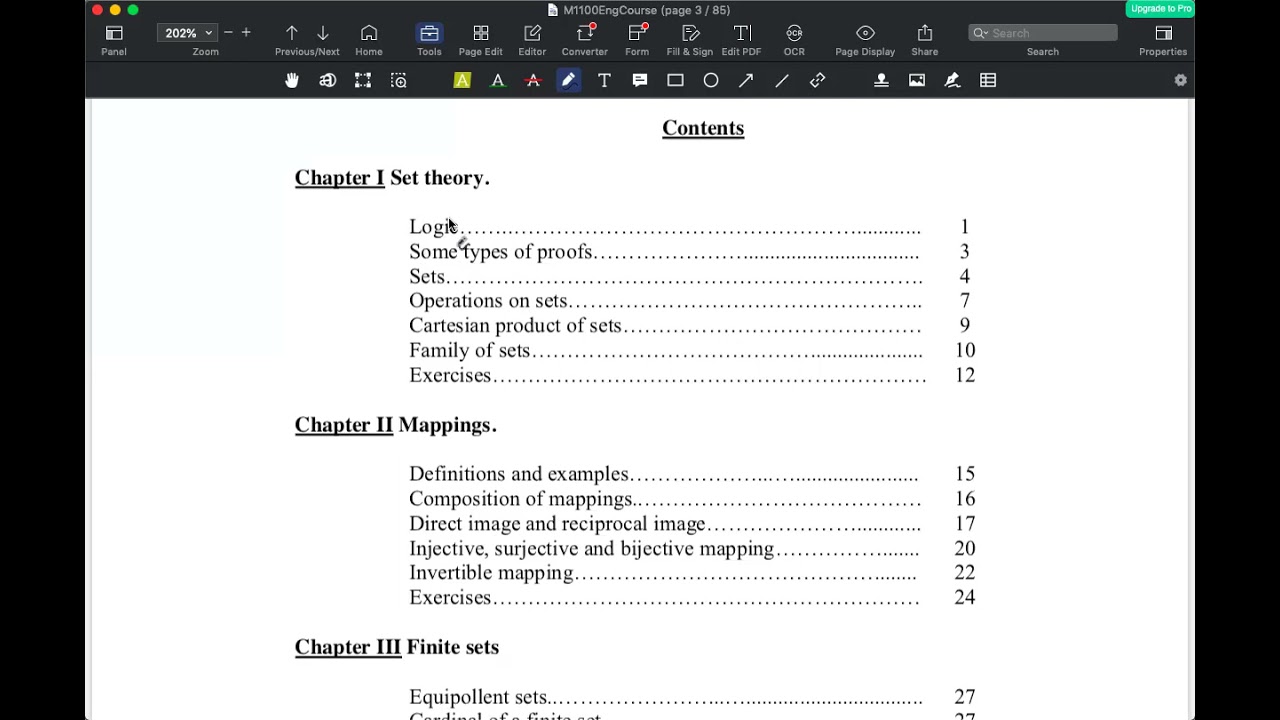The width and height of the screenshot is (1280, 720).
Task: Select the Stamp tool
Action: (x=881, y=80)
